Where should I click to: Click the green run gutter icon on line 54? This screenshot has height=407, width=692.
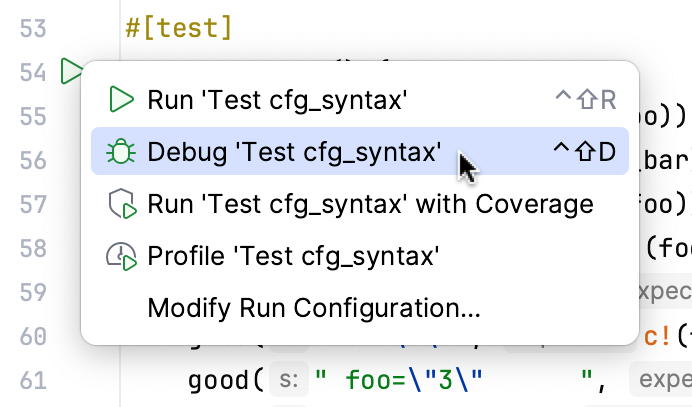[71, 72]
